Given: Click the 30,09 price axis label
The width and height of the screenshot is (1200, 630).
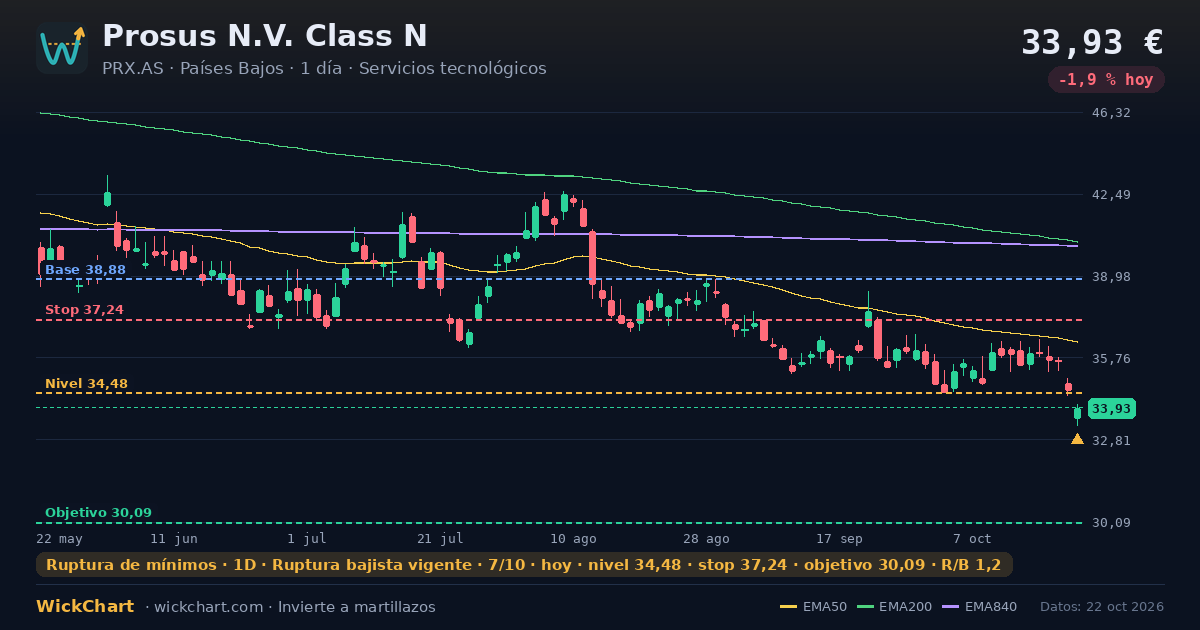Looking at the screenshot, I should 1111,523.
